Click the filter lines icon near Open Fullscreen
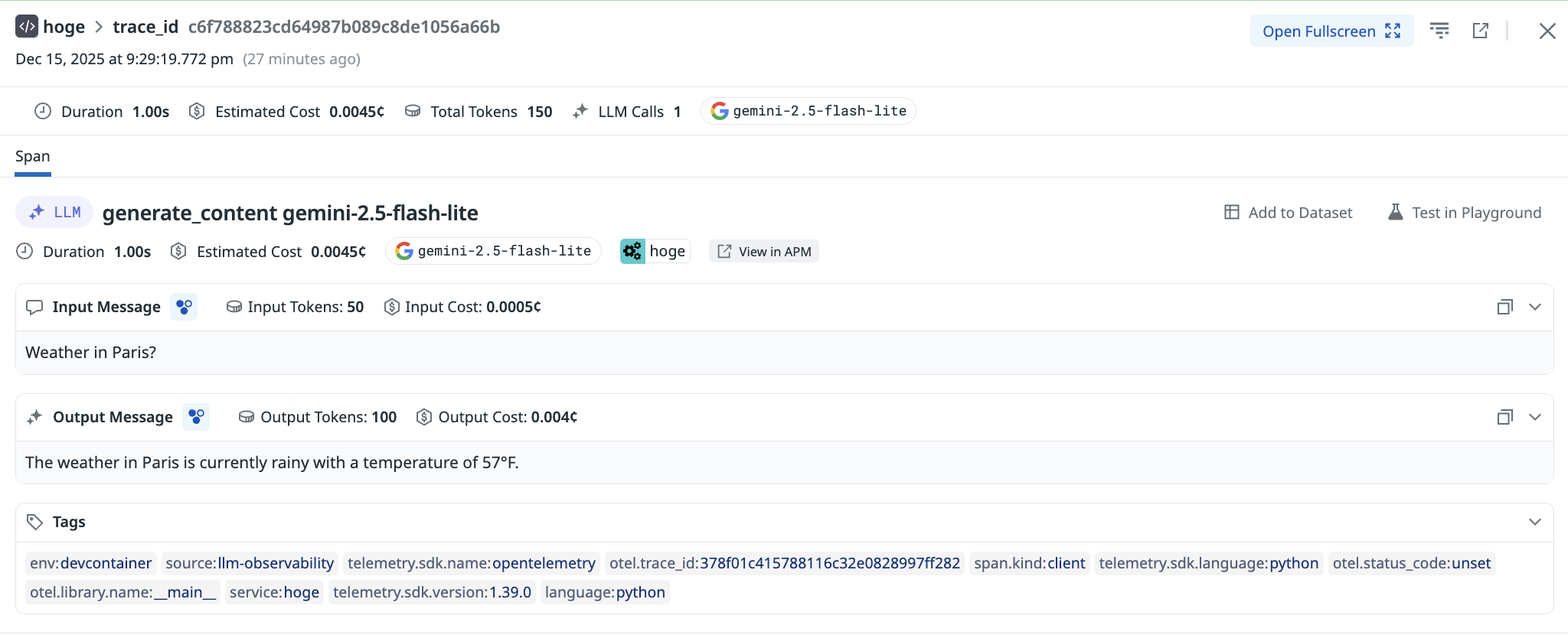Image resolution: width=1568 pixels, height=635 pixels. coord(1439,31)
